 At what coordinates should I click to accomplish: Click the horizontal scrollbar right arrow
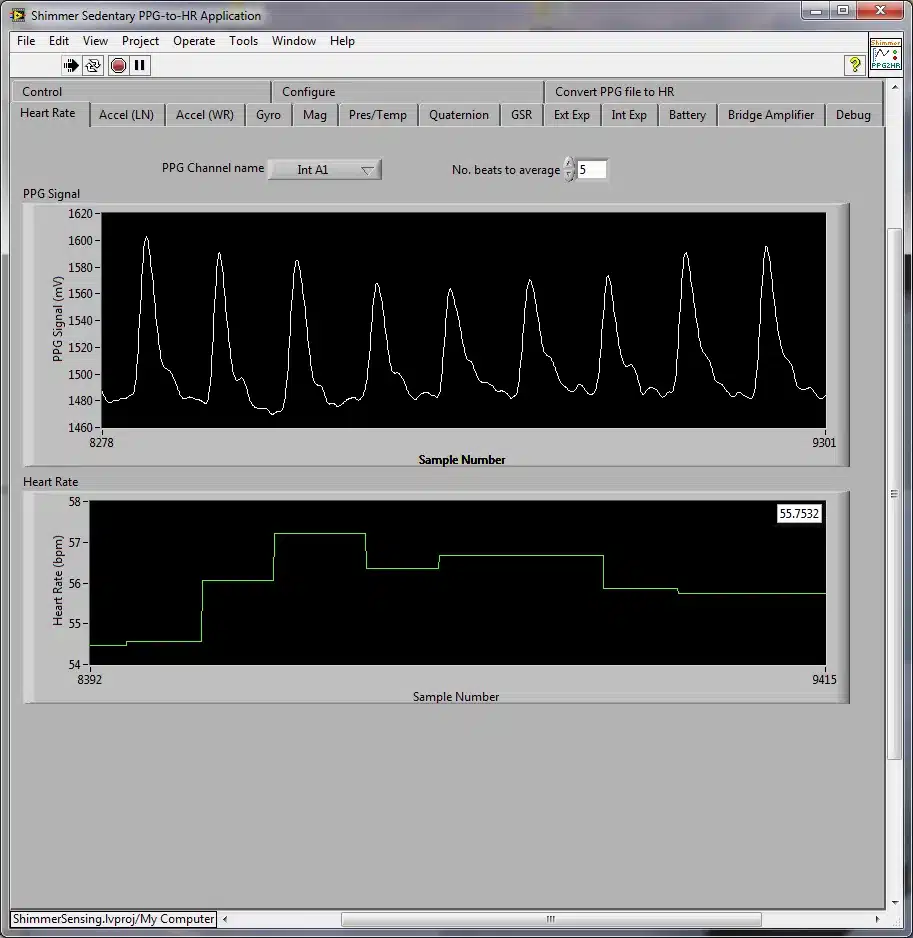[x=877, y=919]
